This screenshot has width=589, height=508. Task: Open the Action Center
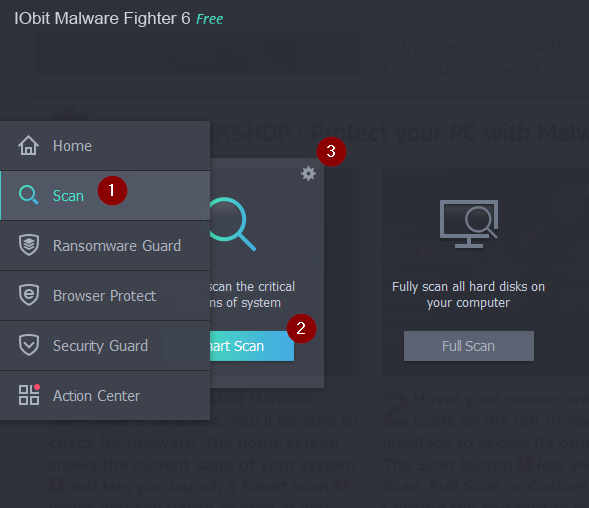105,396
